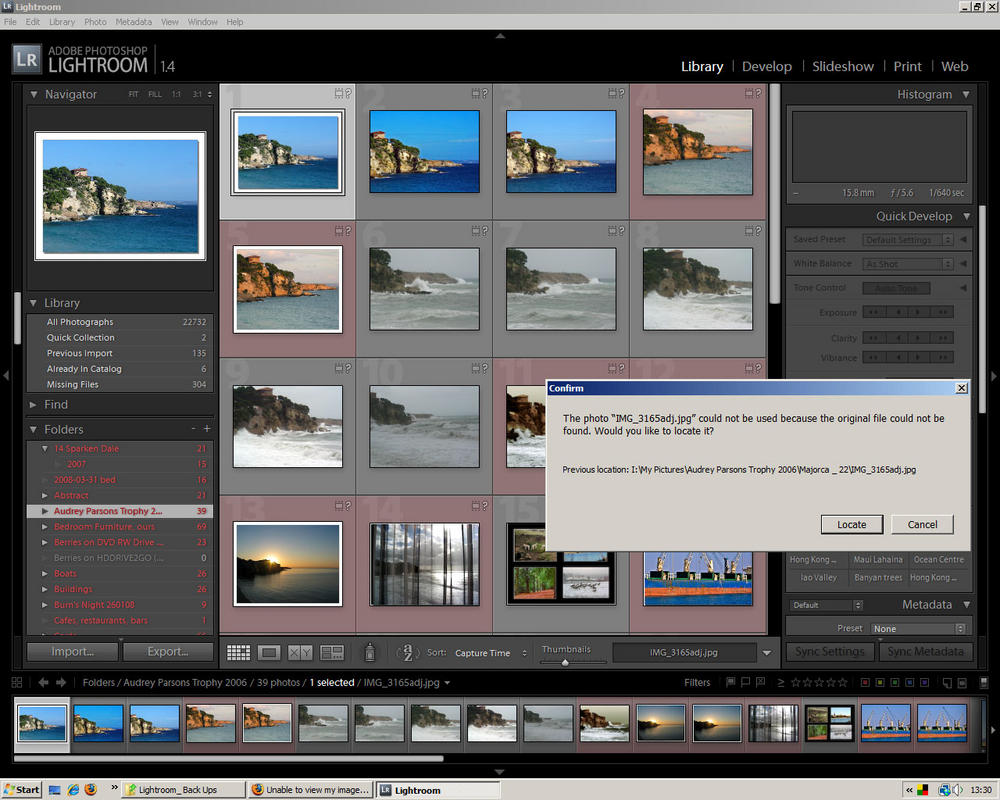Switch to Grid view in toolbar
Image resolution: width=1000 pixels, height=800 pixels.
click(238, 653)
